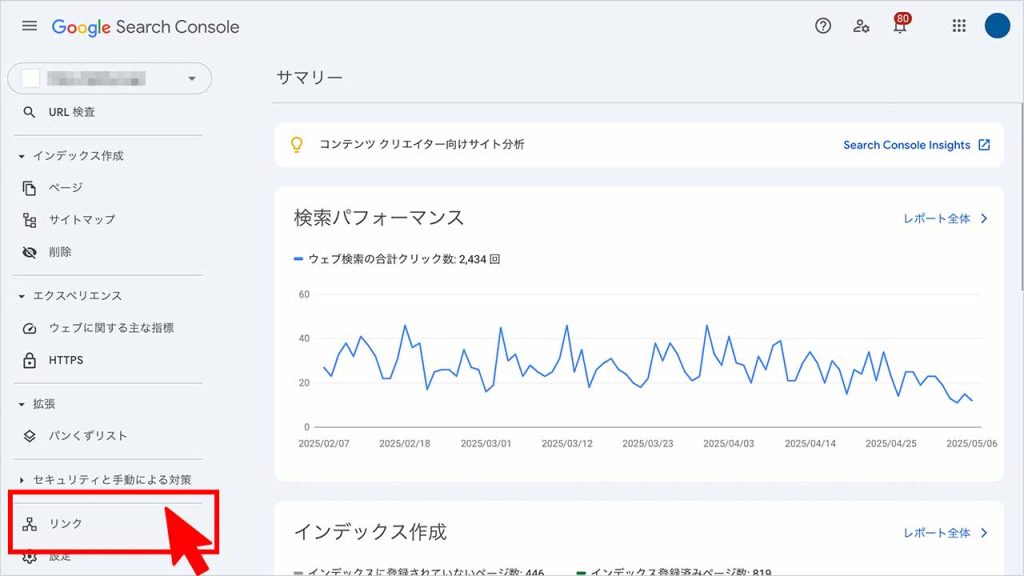Click the page vertical scrollbar
1024x576 pixels.
click(x=1021, y=196)
